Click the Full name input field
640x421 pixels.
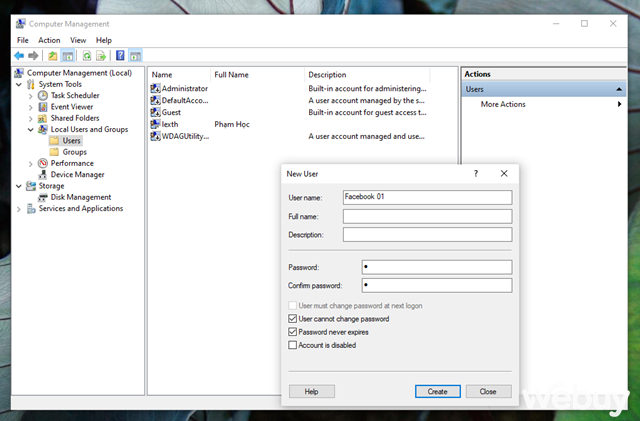[x=427, y=216]
